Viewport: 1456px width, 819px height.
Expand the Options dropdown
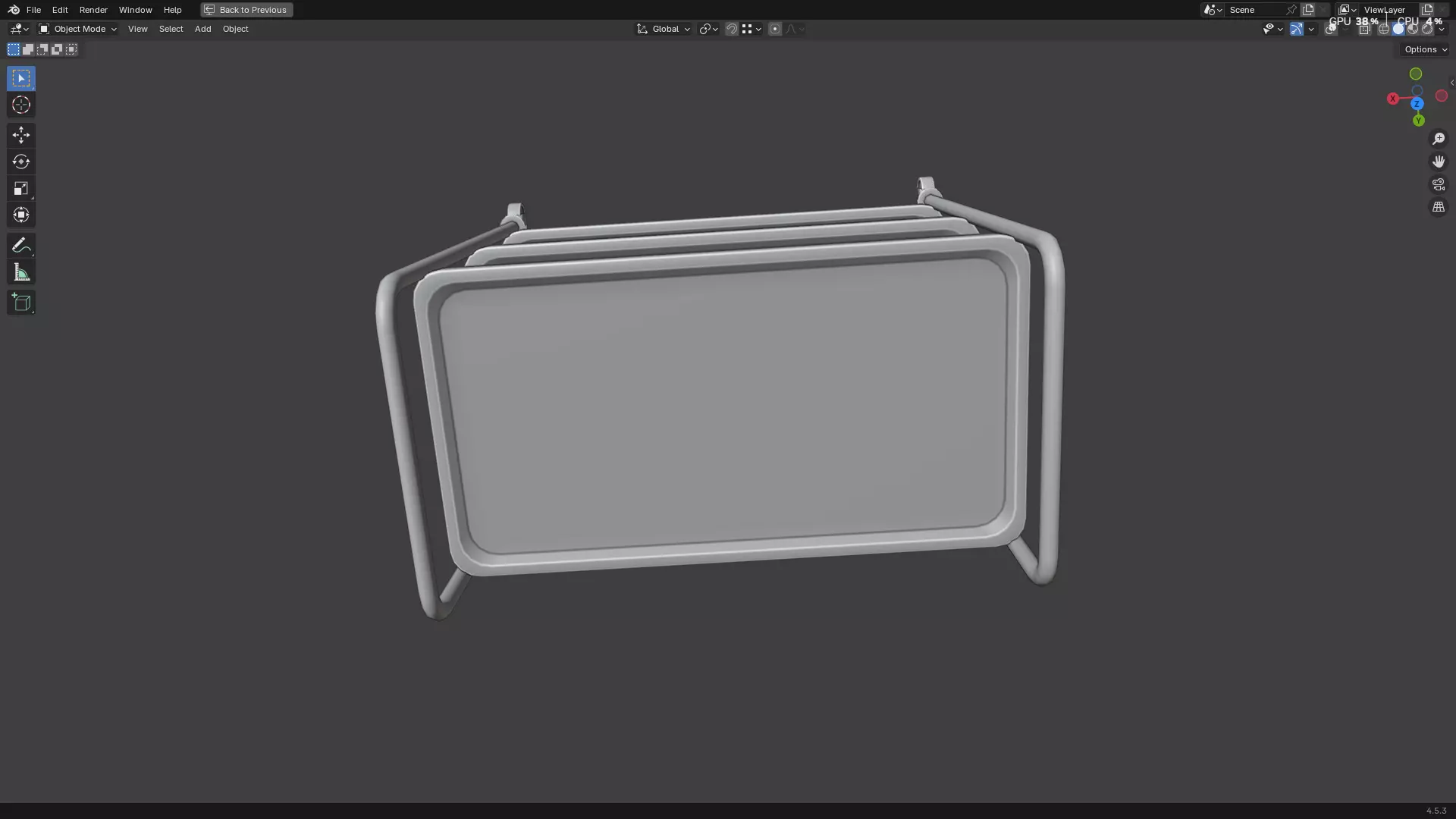(1425, 49)
